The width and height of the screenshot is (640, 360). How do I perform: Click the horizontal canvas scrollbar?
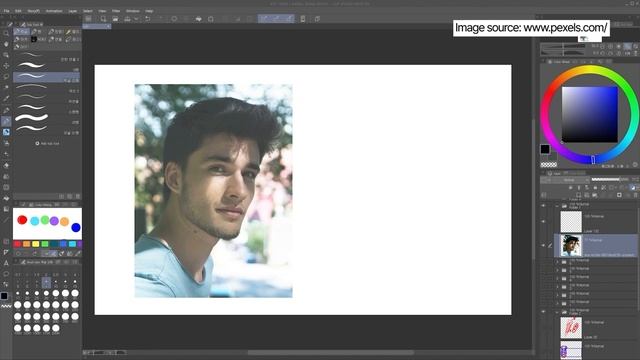331,352
